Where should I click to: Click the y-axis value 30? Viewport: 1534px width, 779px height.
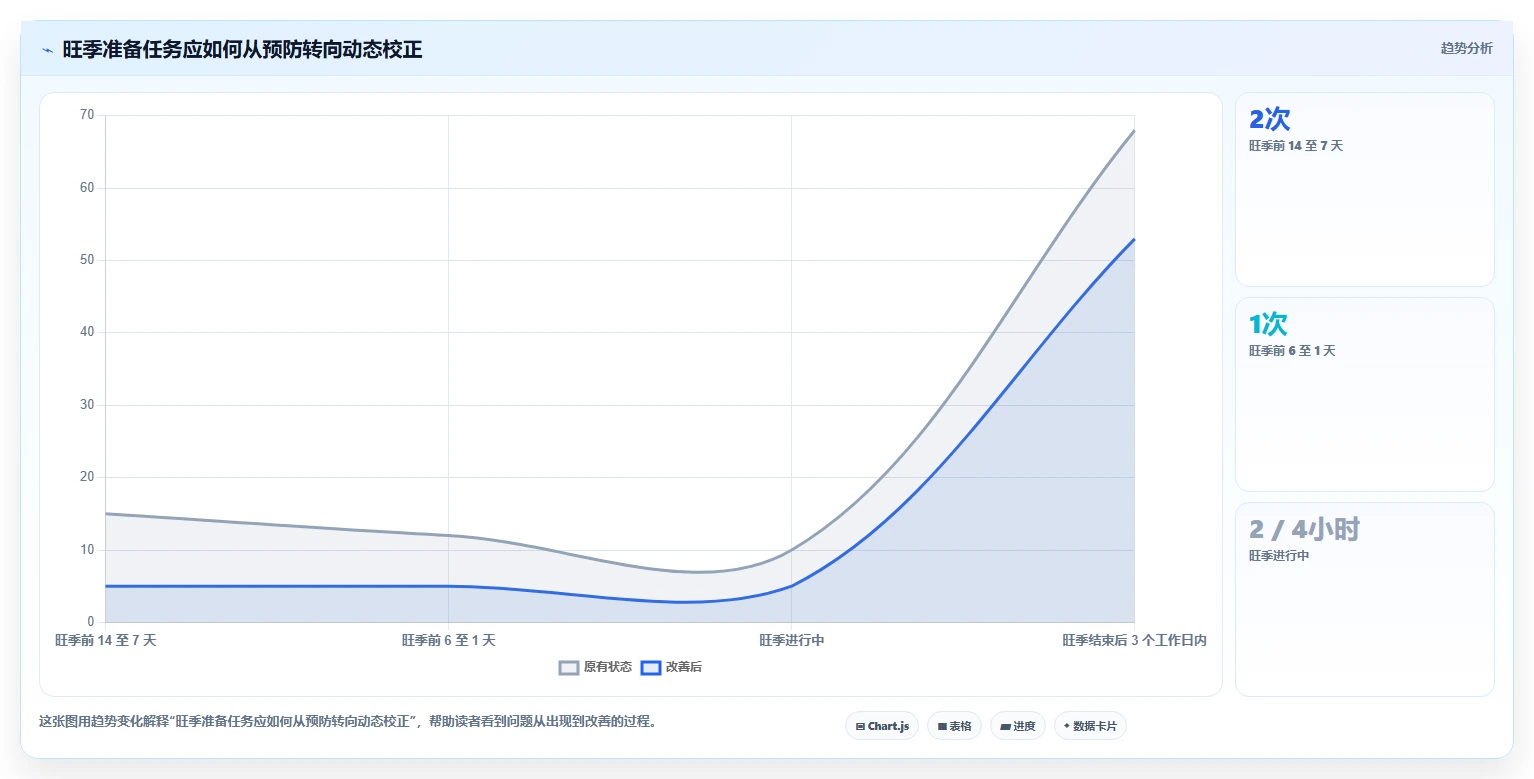87,405
